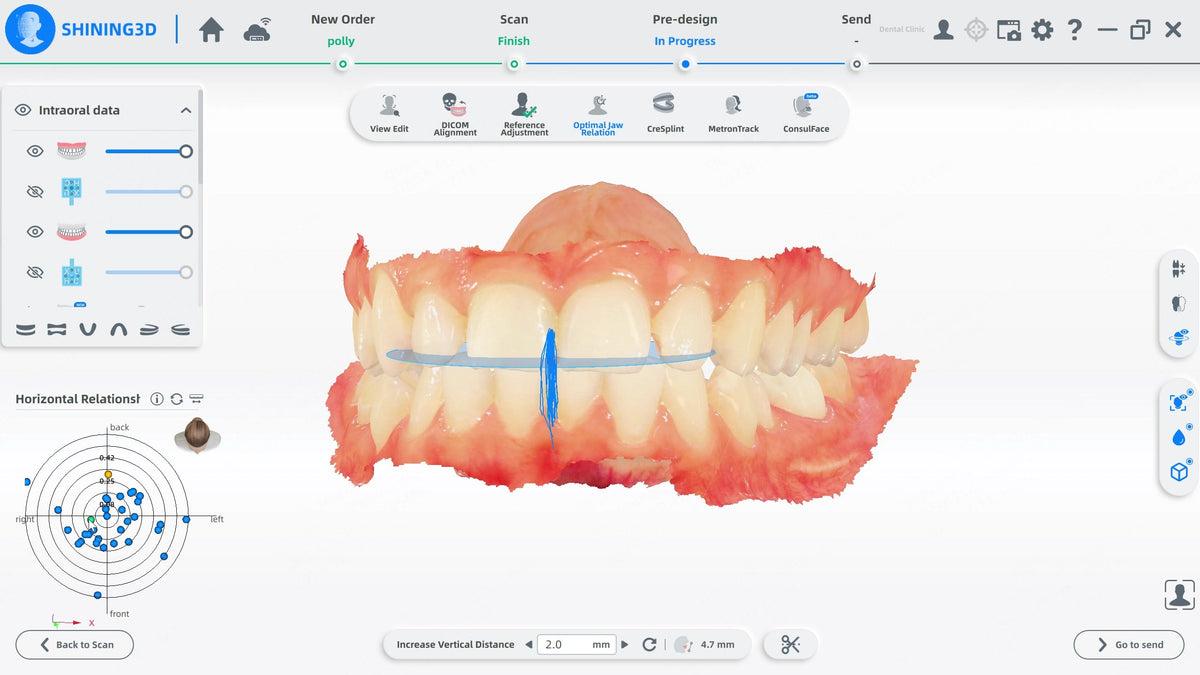Click the patient portrait icon bottom right
1200x675 pixels.
[1180, 595]
